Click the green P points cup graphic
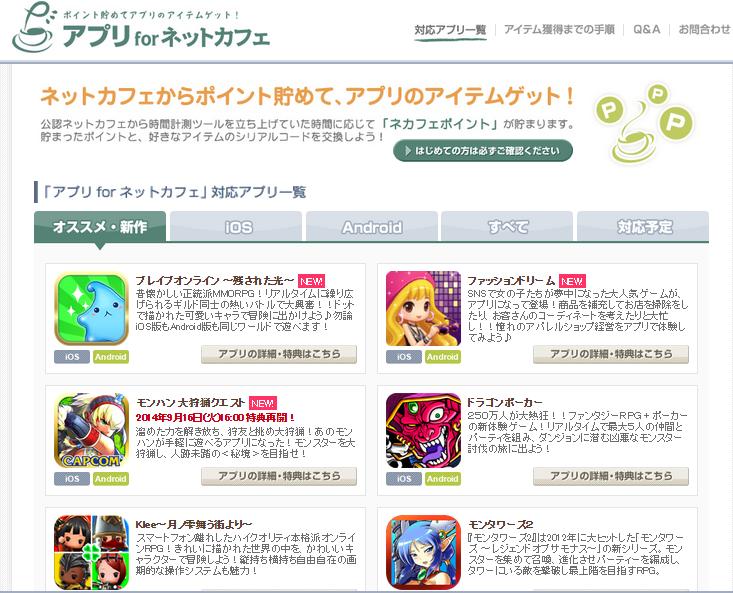The height and width of the screenshot is (593, 733). pyautogui.click(x=644, y=124)
